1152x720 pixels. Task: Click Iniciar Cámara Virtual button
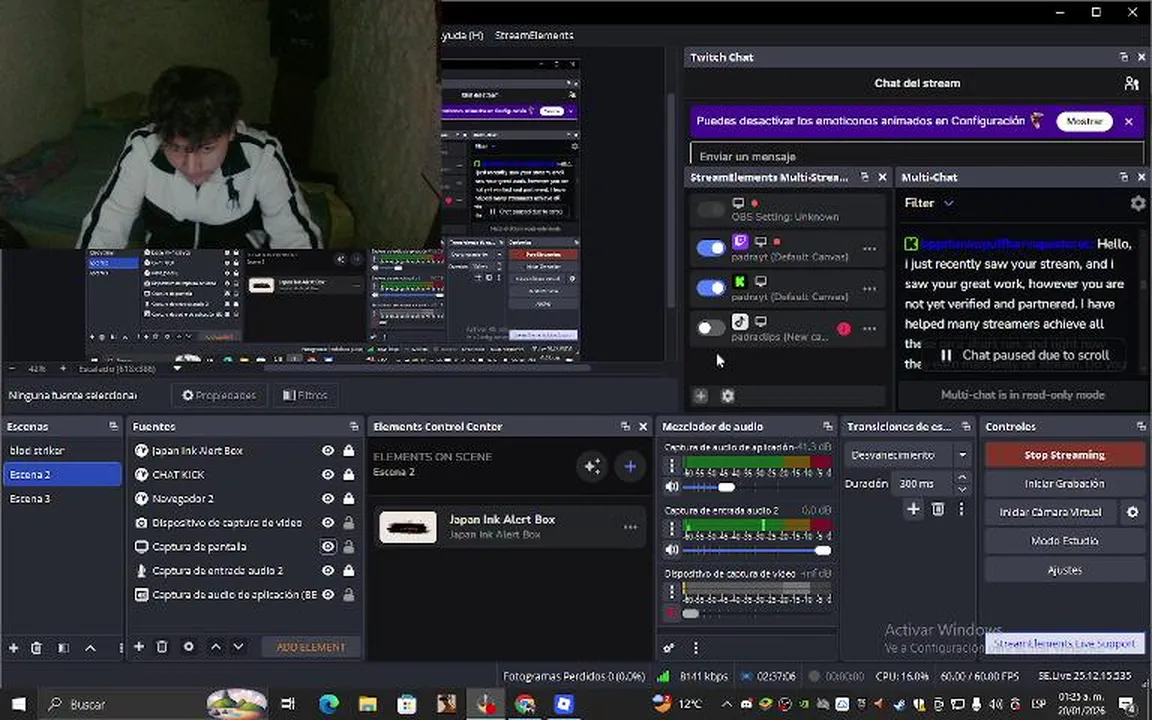tap(1051, 512)
